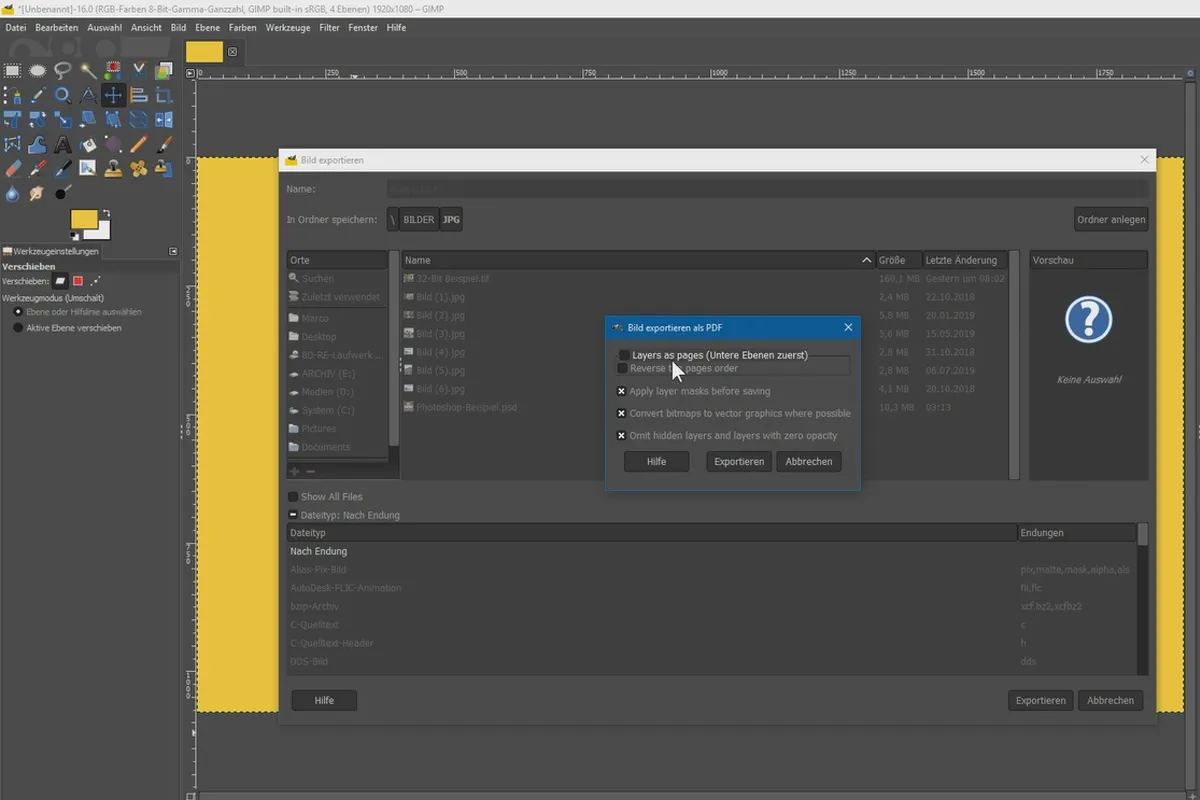Activate the Text tool in the toolbox

click(63, 145)
